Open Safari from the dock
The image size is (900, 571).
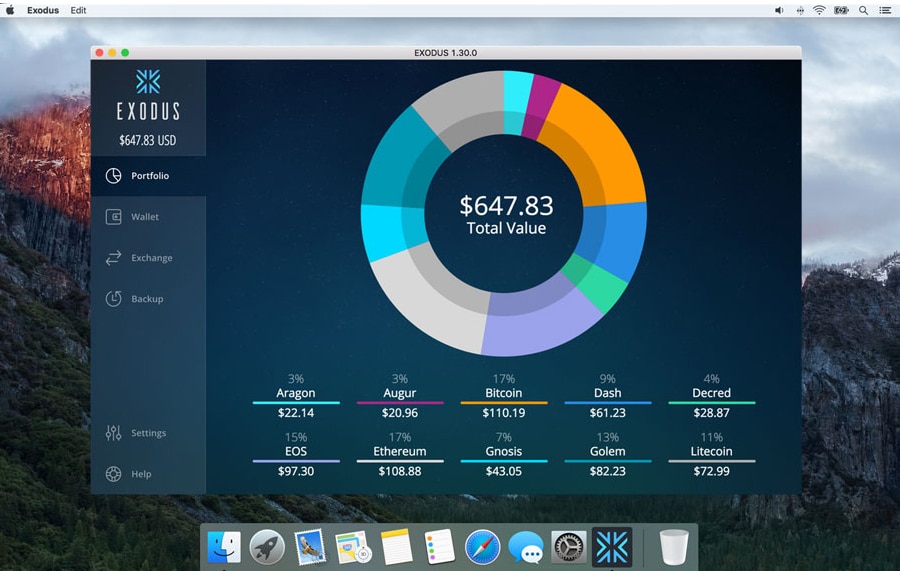[482, 547]
